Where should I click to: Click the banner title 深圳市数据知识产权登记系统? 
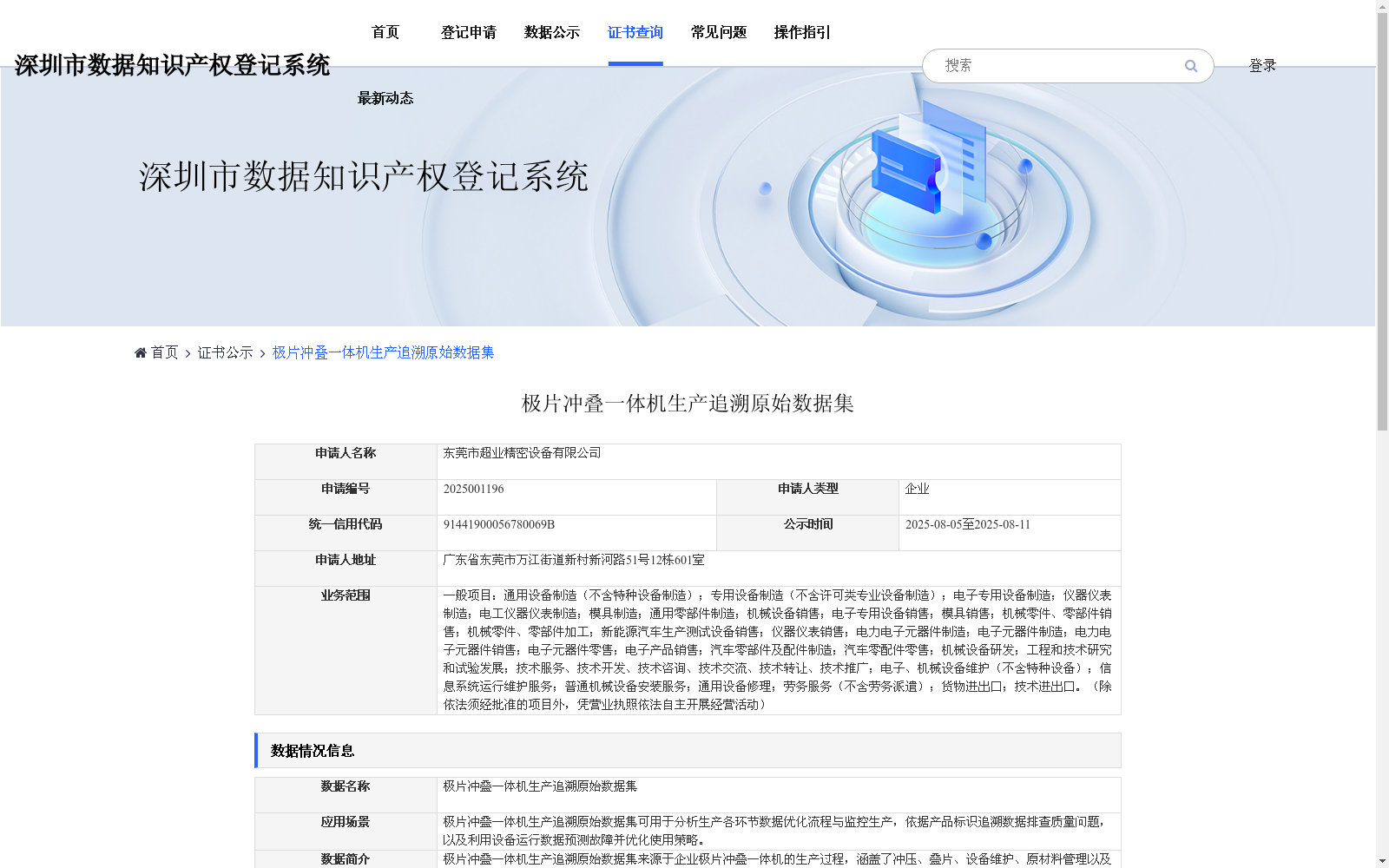click(x=364, y=176)
